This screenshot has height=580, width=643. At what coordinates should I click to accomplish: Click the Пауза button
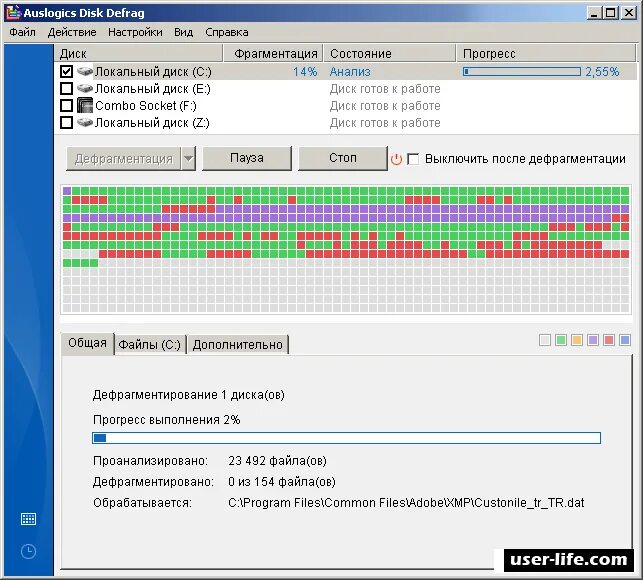[x=247, y=158]
